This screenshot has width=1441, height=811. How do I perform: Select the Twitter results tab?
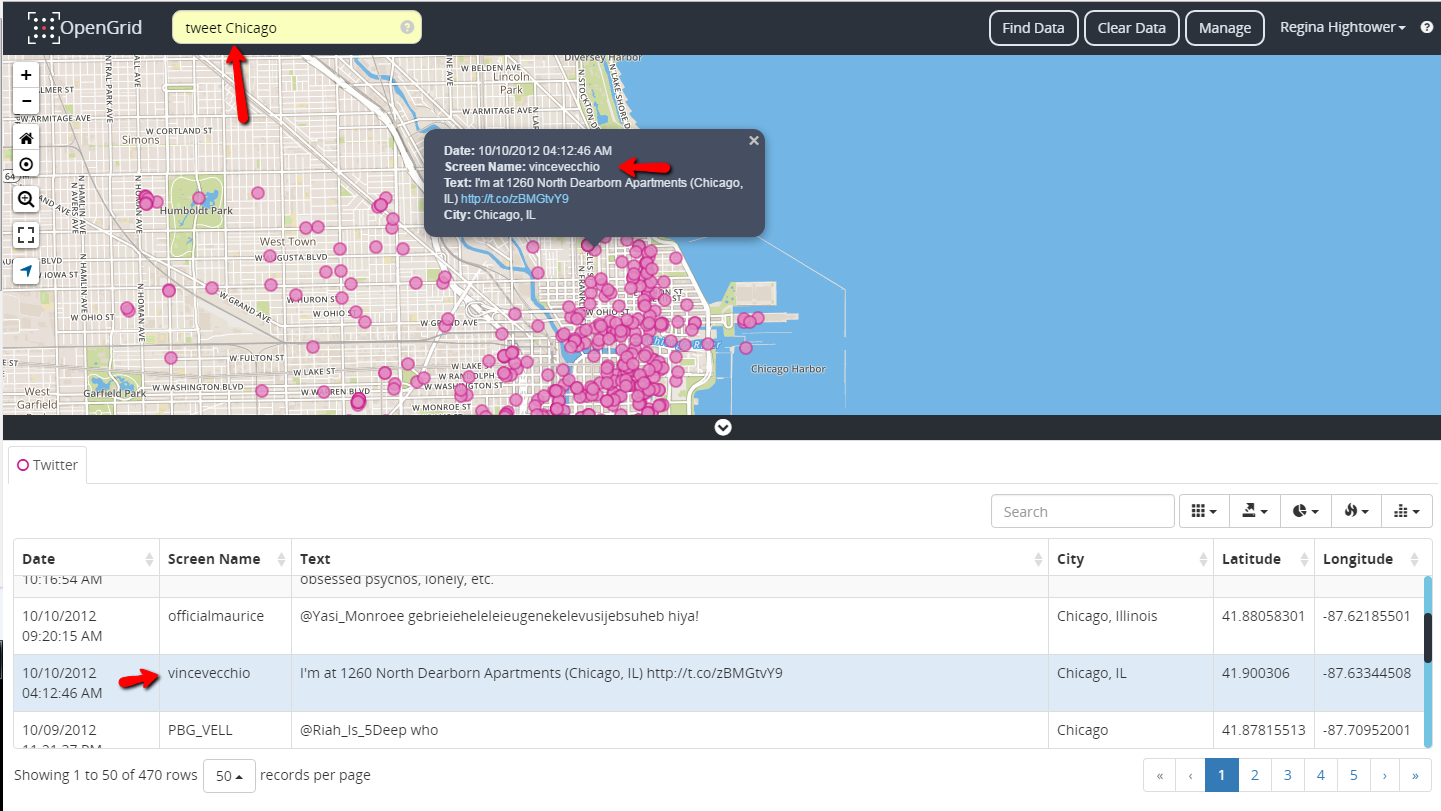(47, 465)
